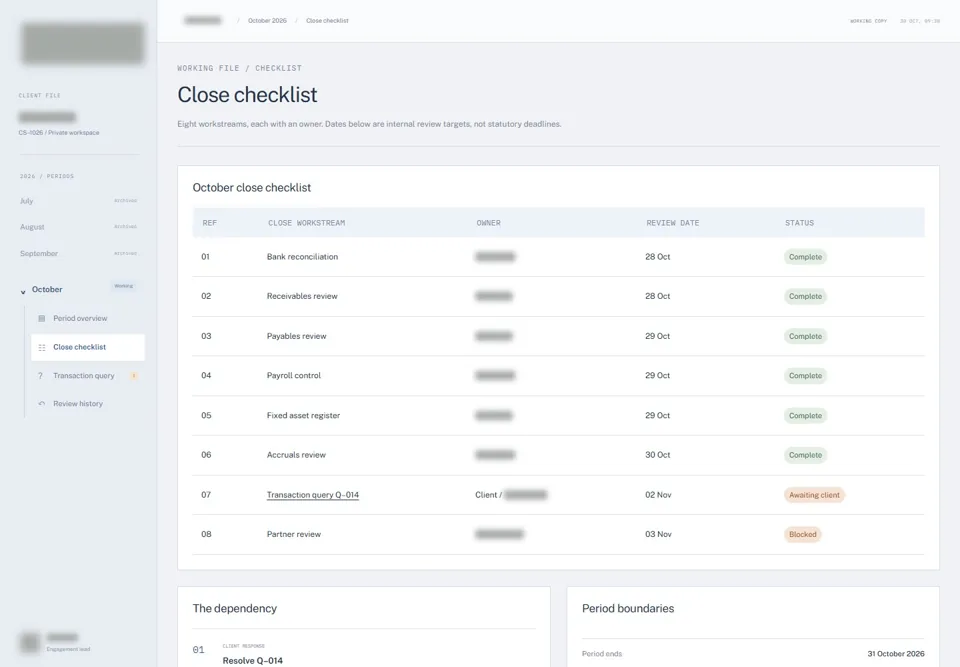This screenshot has height=667, width=960.
Task: Click the 03 Nov review date
Action: point(658,534)
